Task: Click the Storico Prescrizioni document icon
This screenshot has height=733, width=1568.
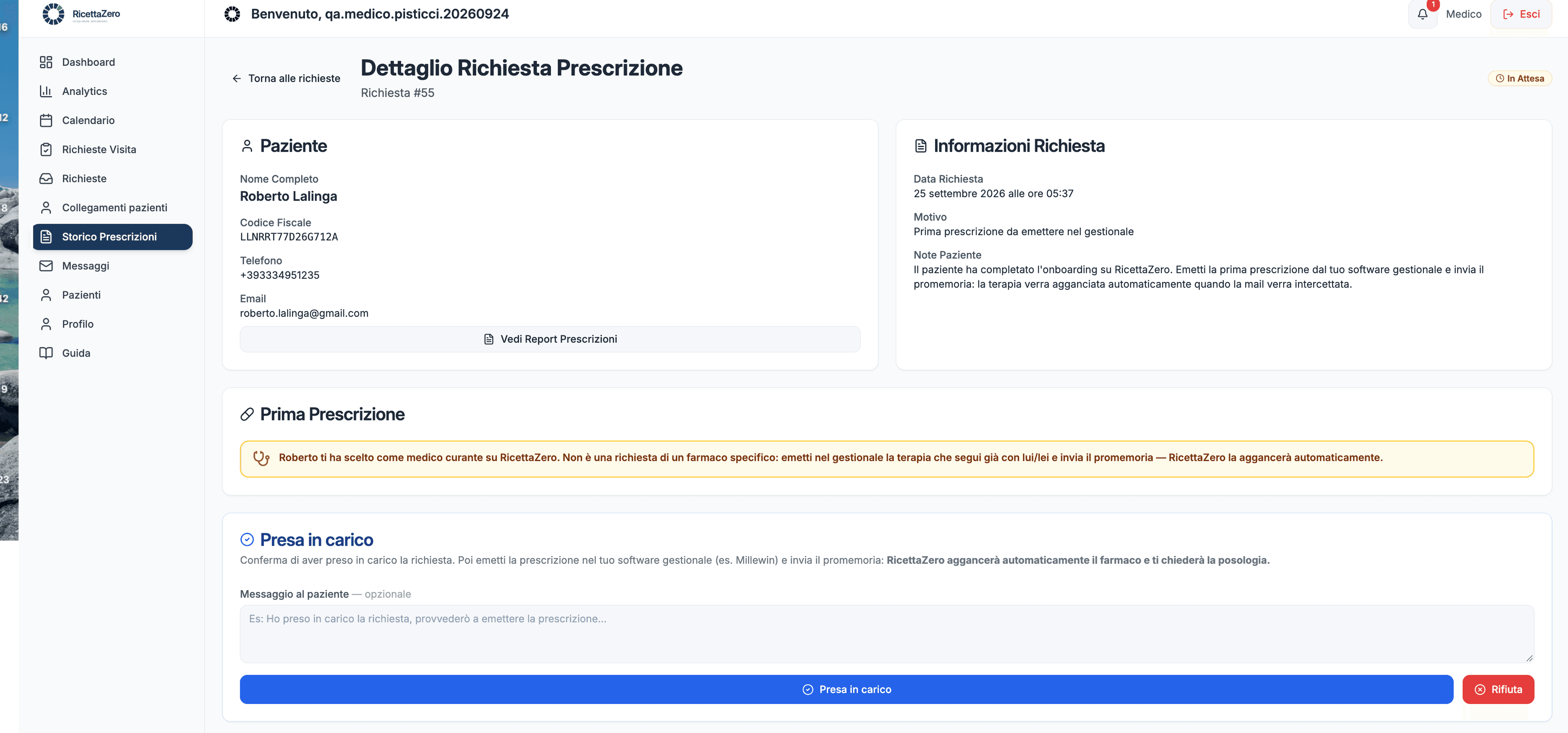Action: [46, 237]
